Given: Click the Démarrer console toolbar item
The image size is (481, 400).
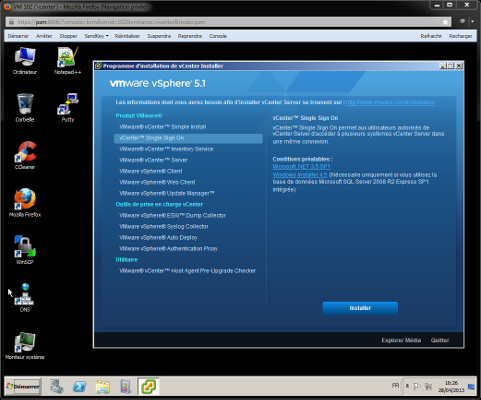Looking at the screenshot, I should [18, 36].
